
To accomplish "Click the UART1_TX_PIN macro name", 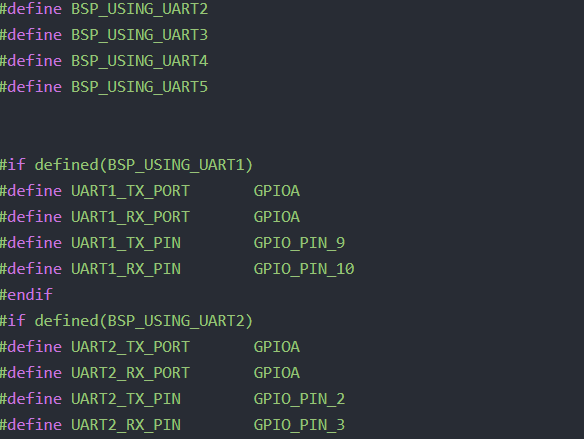I will click(x=126, y=243).
